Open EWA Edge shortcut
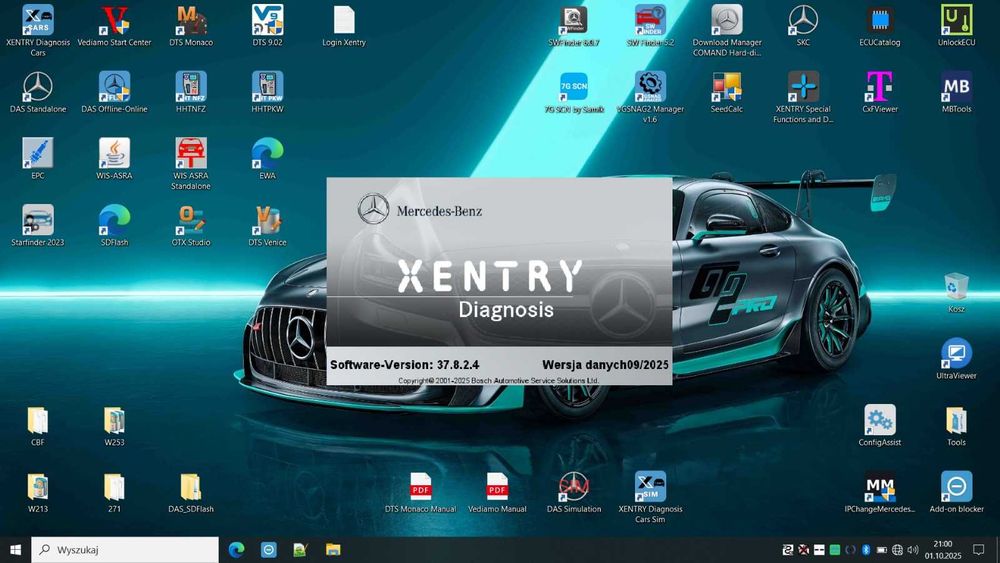The image size is (1000, 563). click(267, 154)
